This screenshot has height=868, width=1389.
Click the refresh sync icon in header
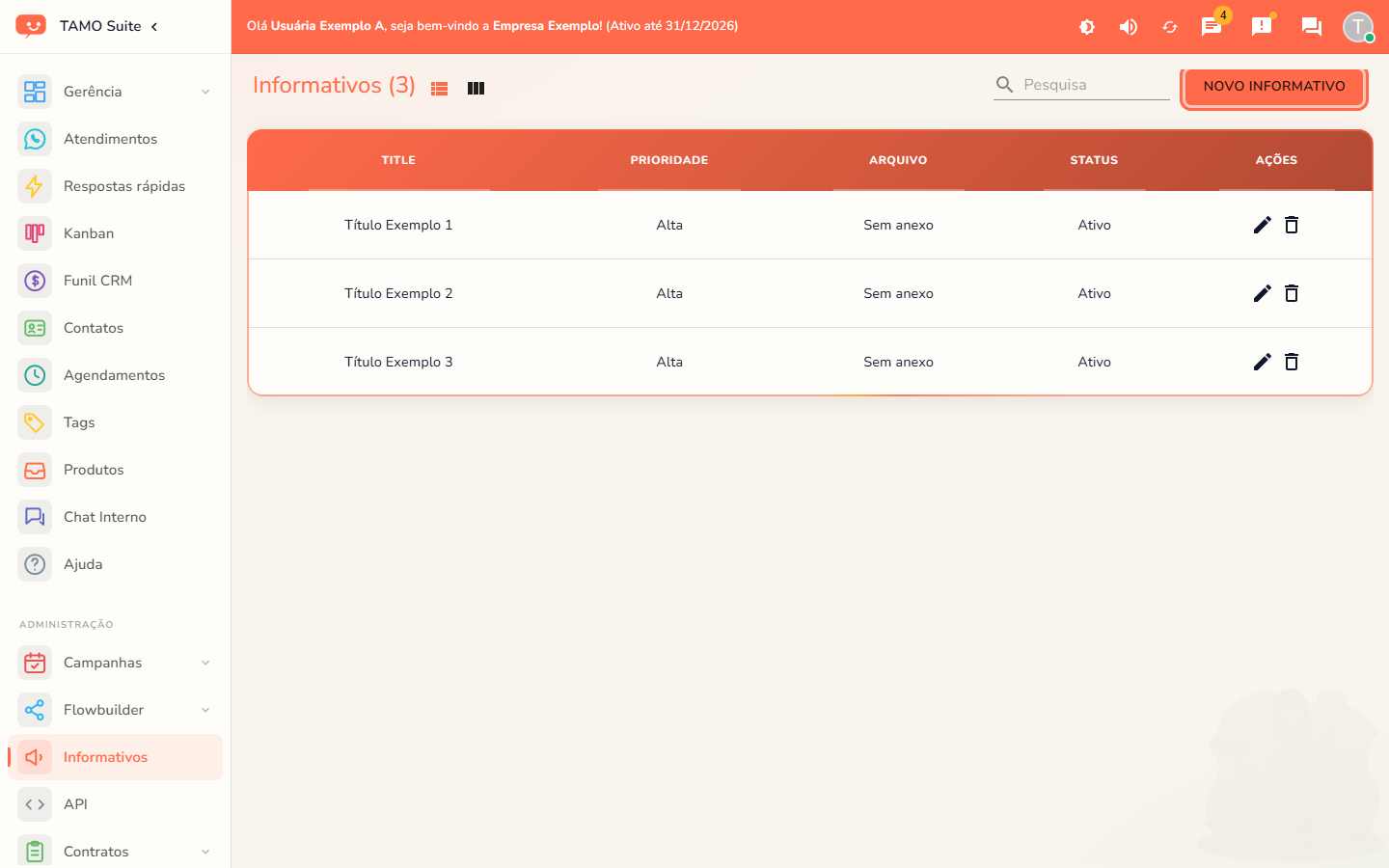1169,27
